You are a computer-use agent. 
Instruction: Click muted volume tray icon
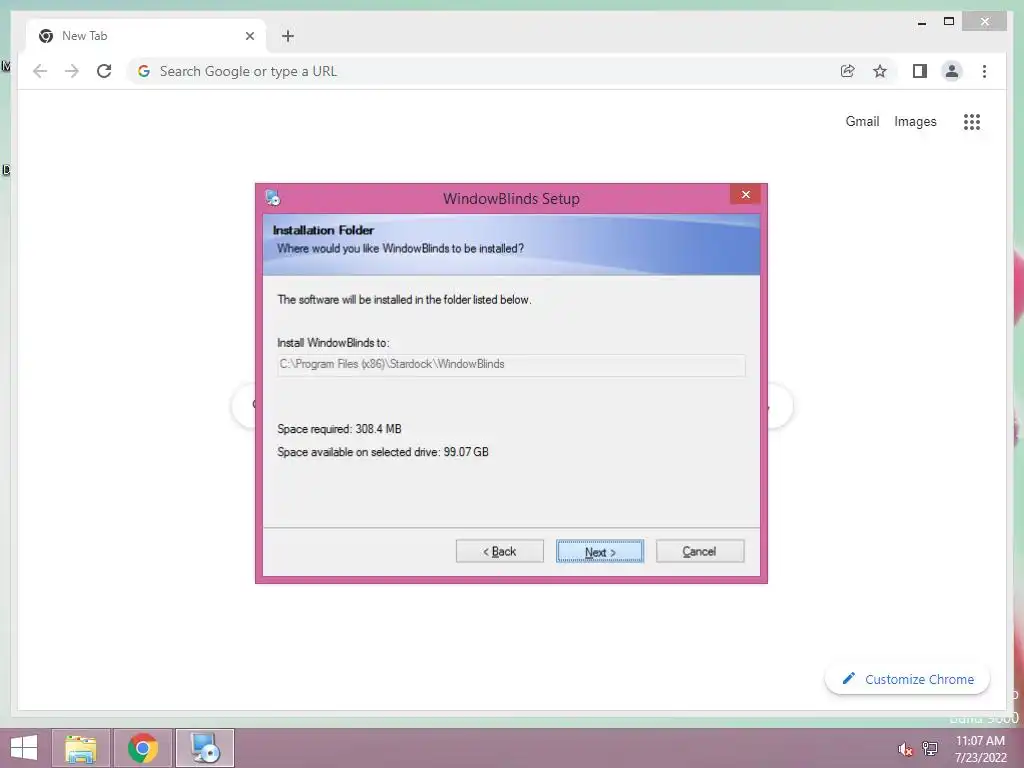pyautogui.click(x=905, y=749)
